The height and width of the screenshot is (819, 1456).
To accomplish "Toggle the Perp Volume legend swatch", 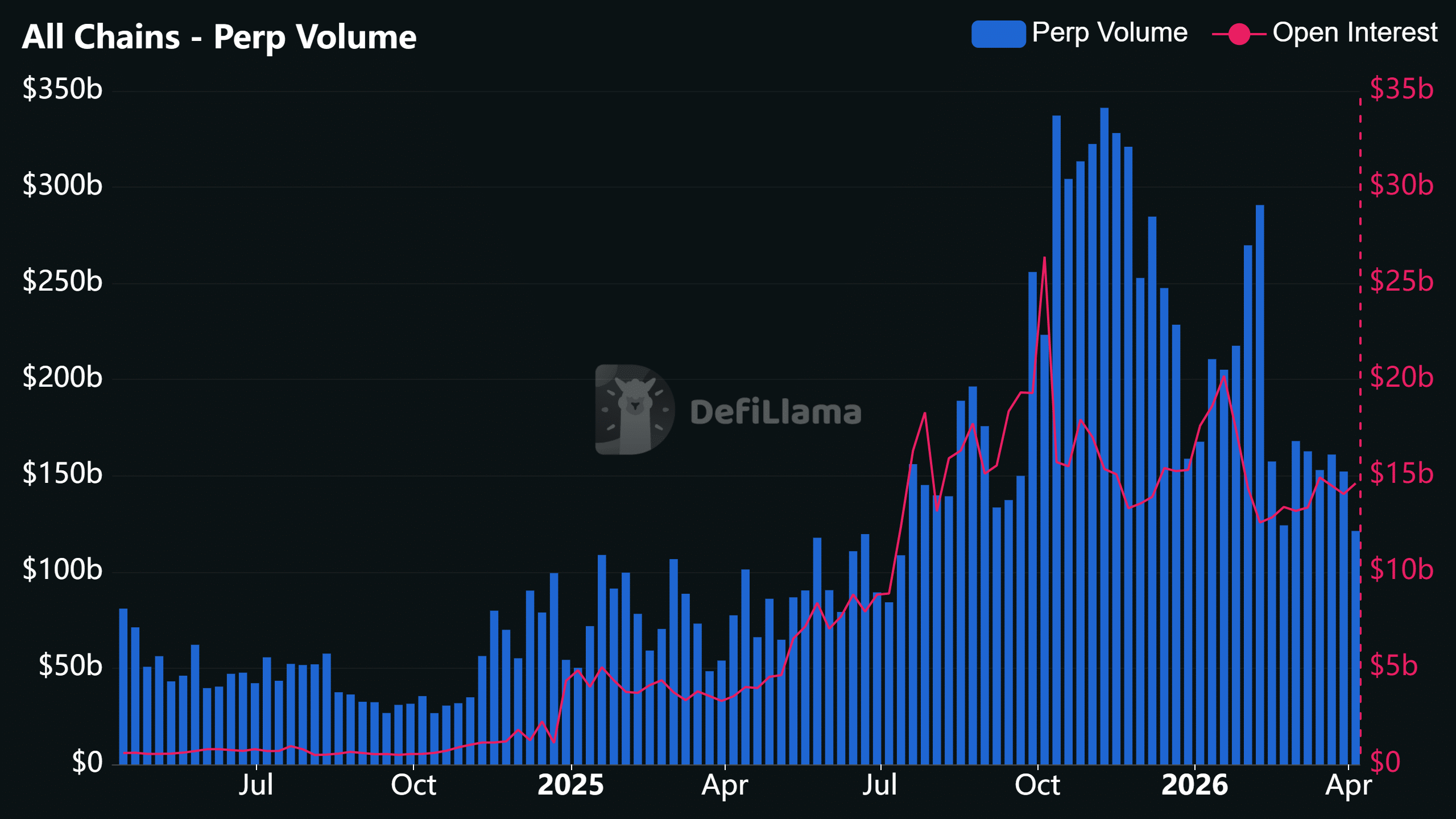I will [x=998, y=34].
